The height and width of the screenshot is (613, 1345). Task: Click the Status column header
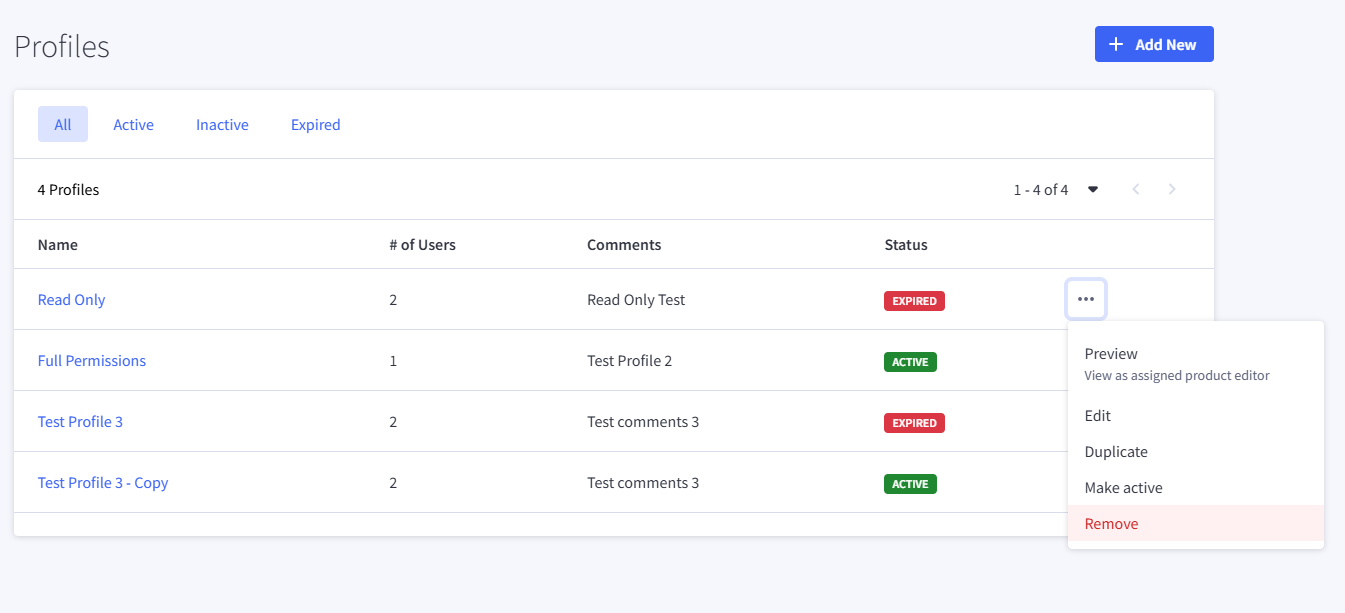pos(906,244)
